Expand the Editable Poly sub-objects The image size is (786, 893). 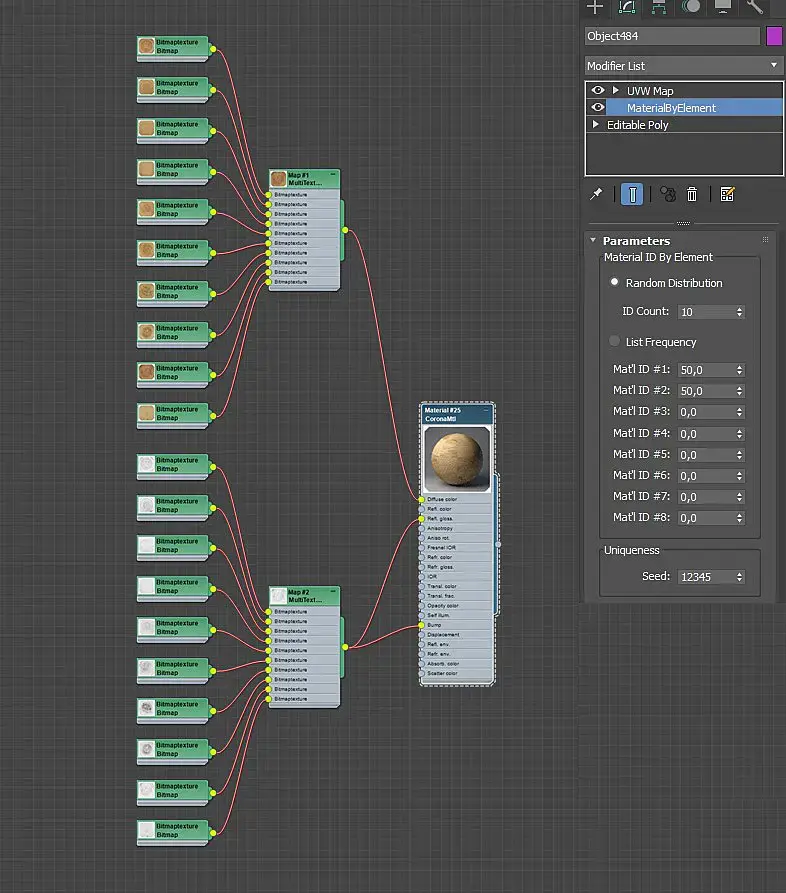[x=597, y=125]
